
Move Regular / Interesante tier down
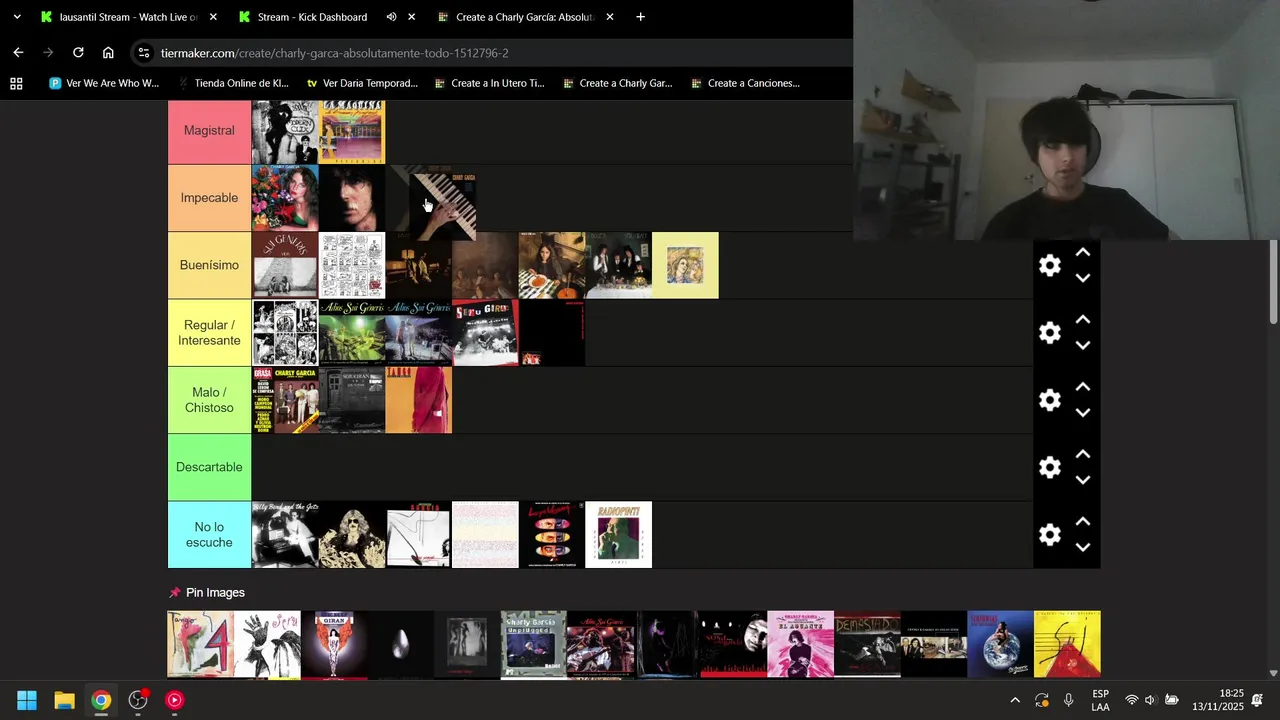coord(1082,345)
